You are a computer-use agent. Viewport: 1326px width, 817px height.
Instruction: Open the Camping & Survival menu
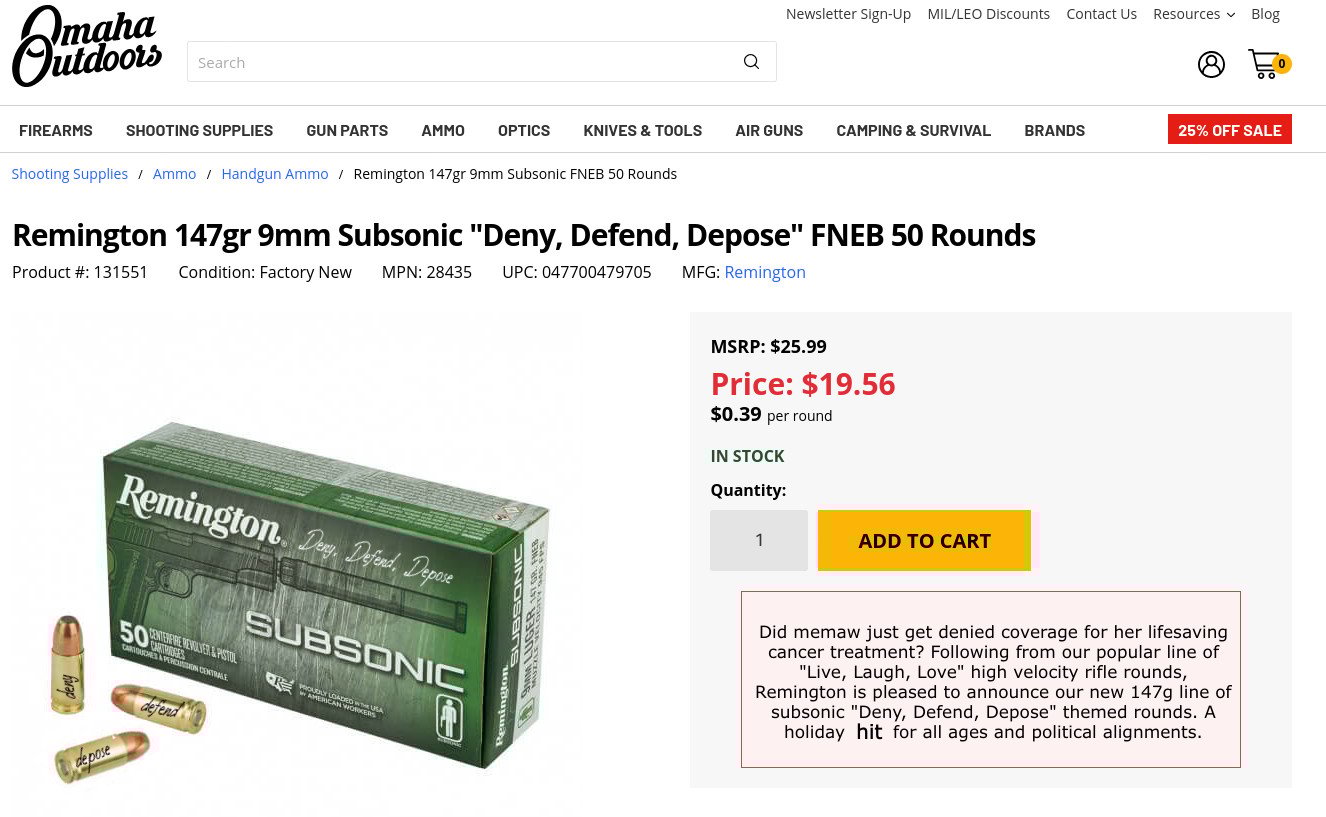[x=913, y=131]
